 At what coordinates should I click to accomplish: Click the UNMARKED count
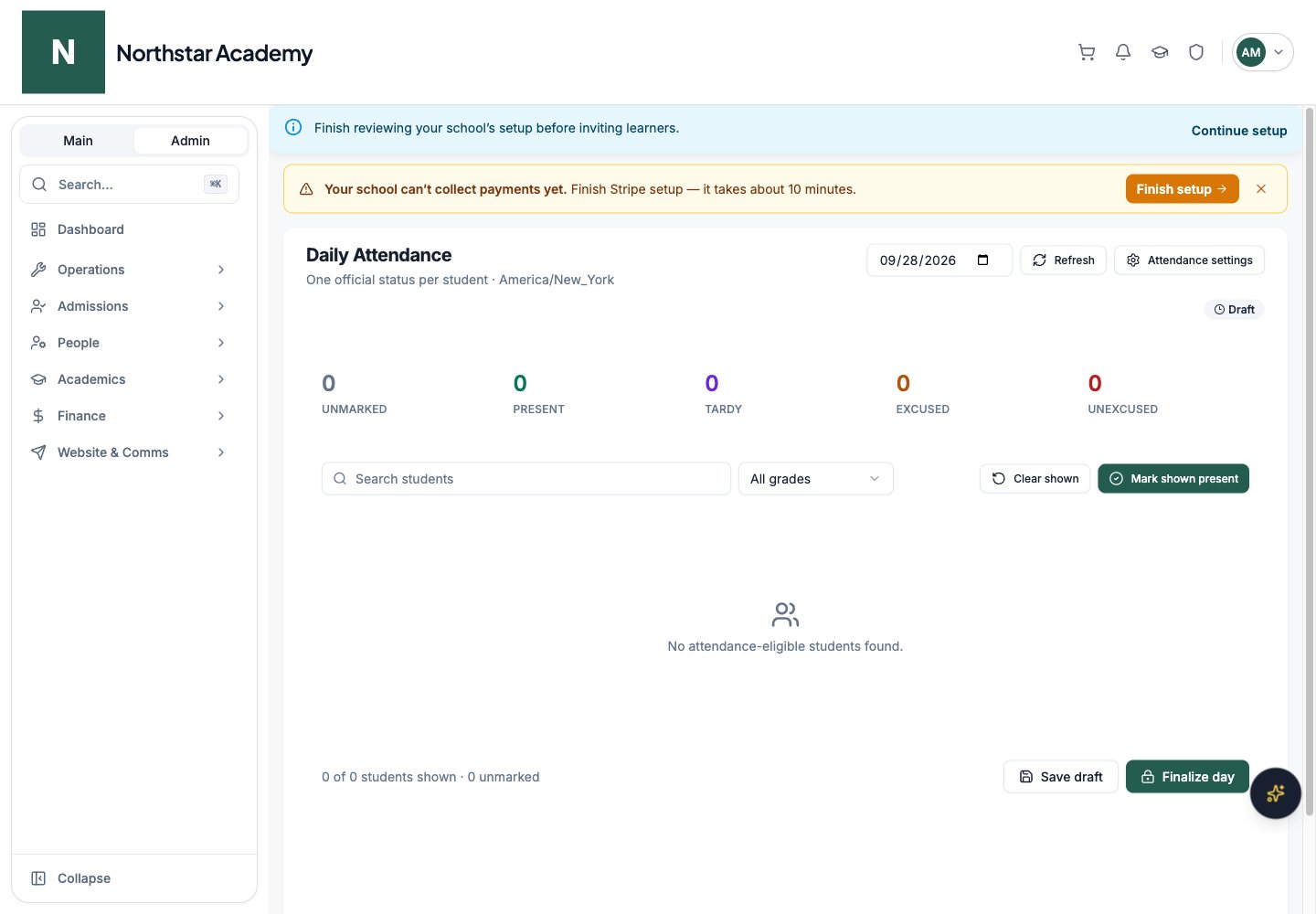329,383
